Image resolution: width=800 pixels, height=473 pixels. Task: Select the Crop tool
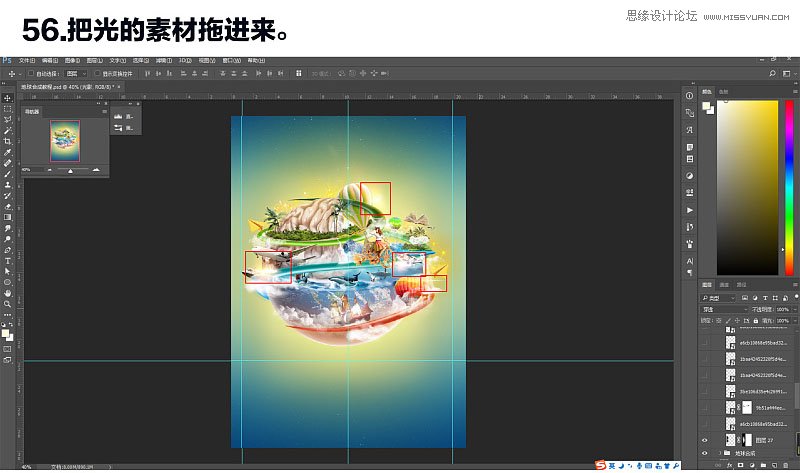tap(8, 141)
